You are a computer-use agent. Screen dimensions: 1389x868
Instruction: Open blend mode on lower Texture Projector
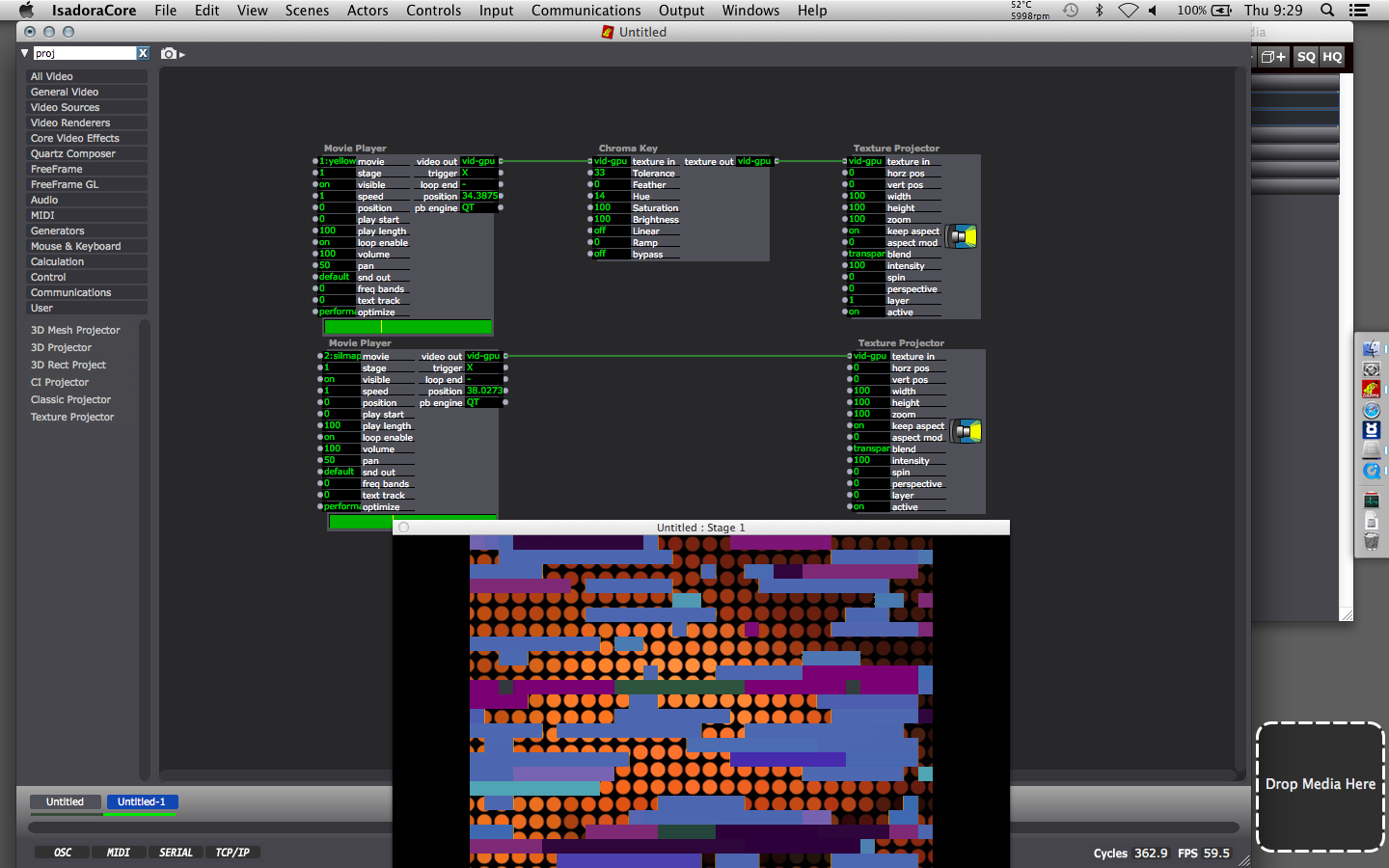[871, 449]
